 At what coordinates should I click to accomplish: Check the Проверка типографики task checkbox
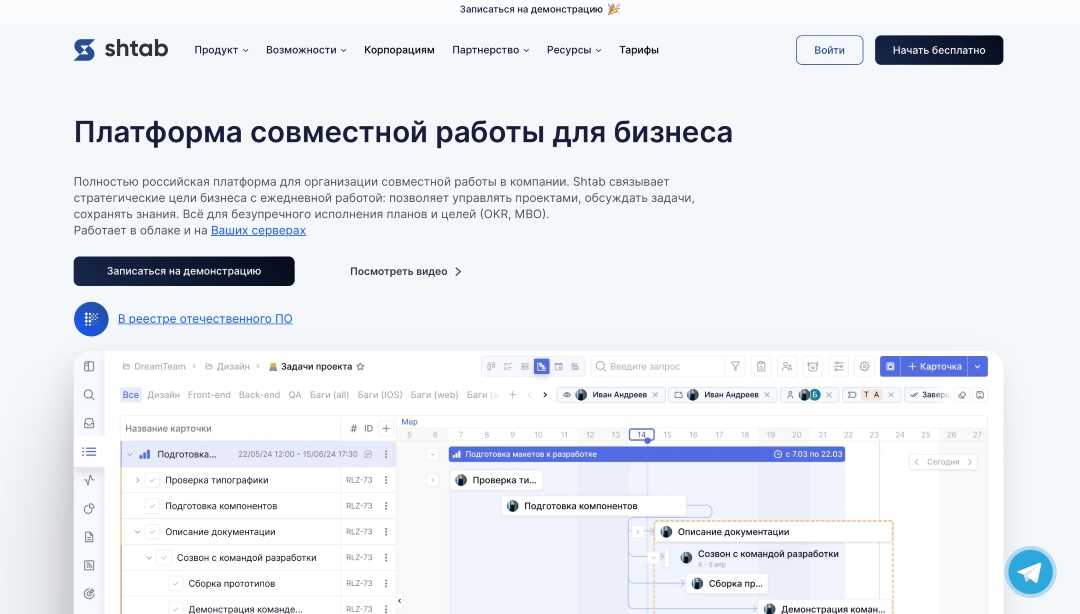tap(152, 480)
